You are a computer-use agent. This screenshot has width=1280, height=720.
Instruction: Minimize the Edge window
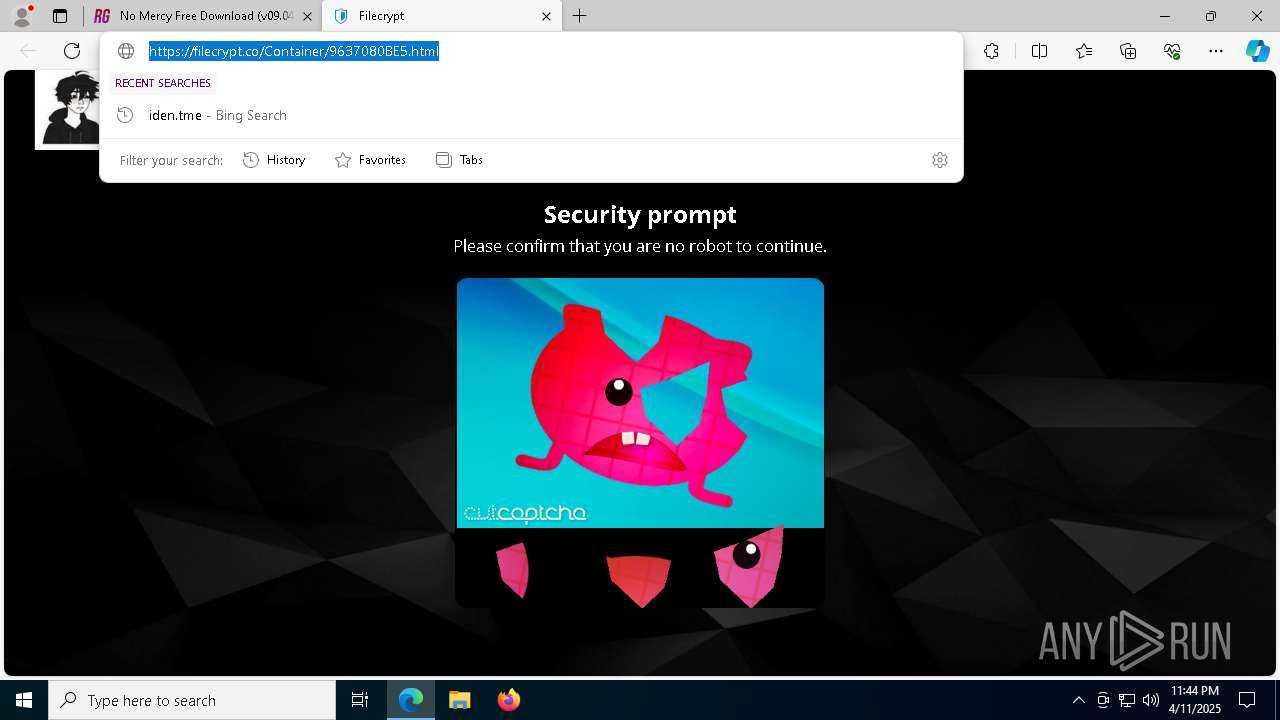coord(1165,16)
